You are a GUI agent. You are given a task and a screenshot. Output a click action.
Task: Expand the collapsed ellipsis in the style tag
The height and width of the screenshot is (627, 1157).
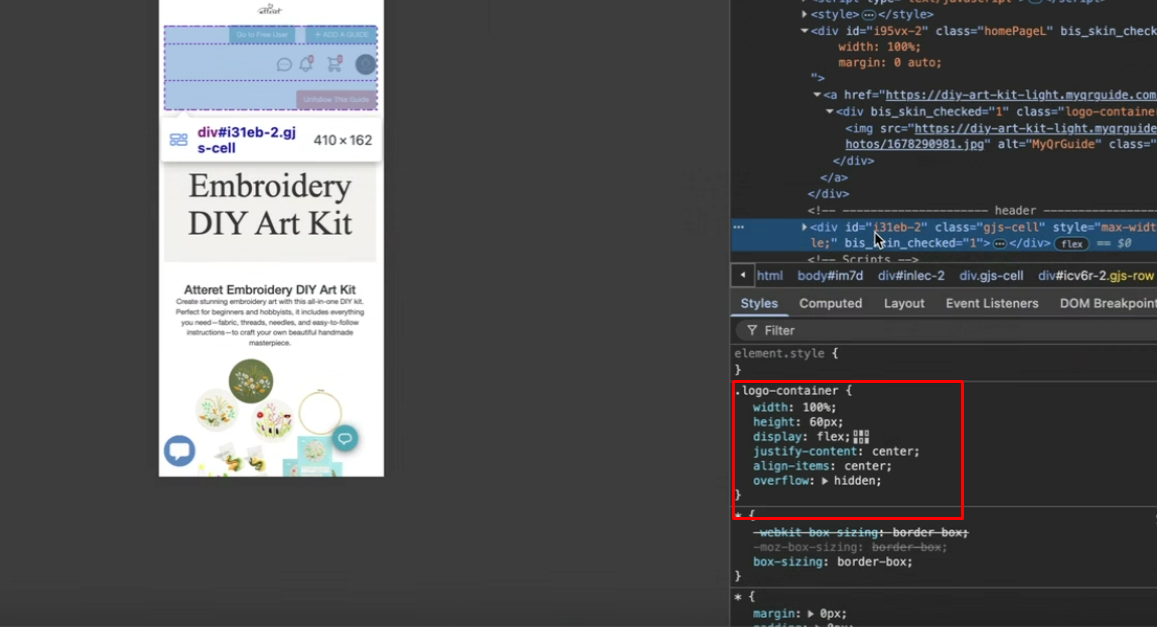[x=869, y=15]
